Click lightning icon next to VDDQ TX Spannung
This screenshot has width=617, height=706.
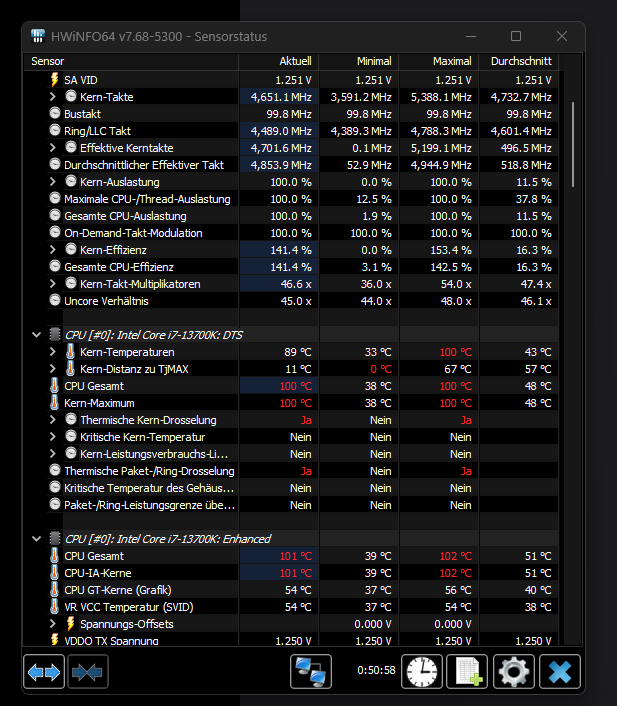pos(54,640)
